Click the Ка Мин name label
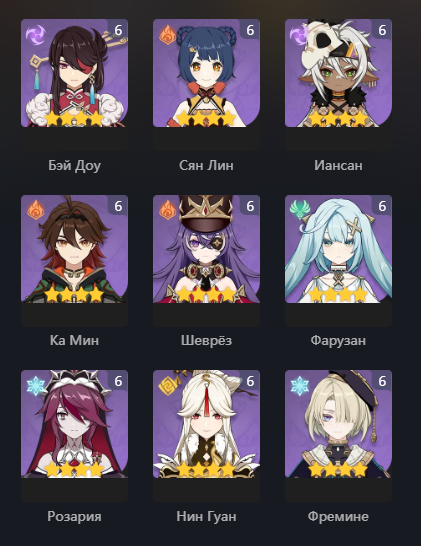 point(74,340)
